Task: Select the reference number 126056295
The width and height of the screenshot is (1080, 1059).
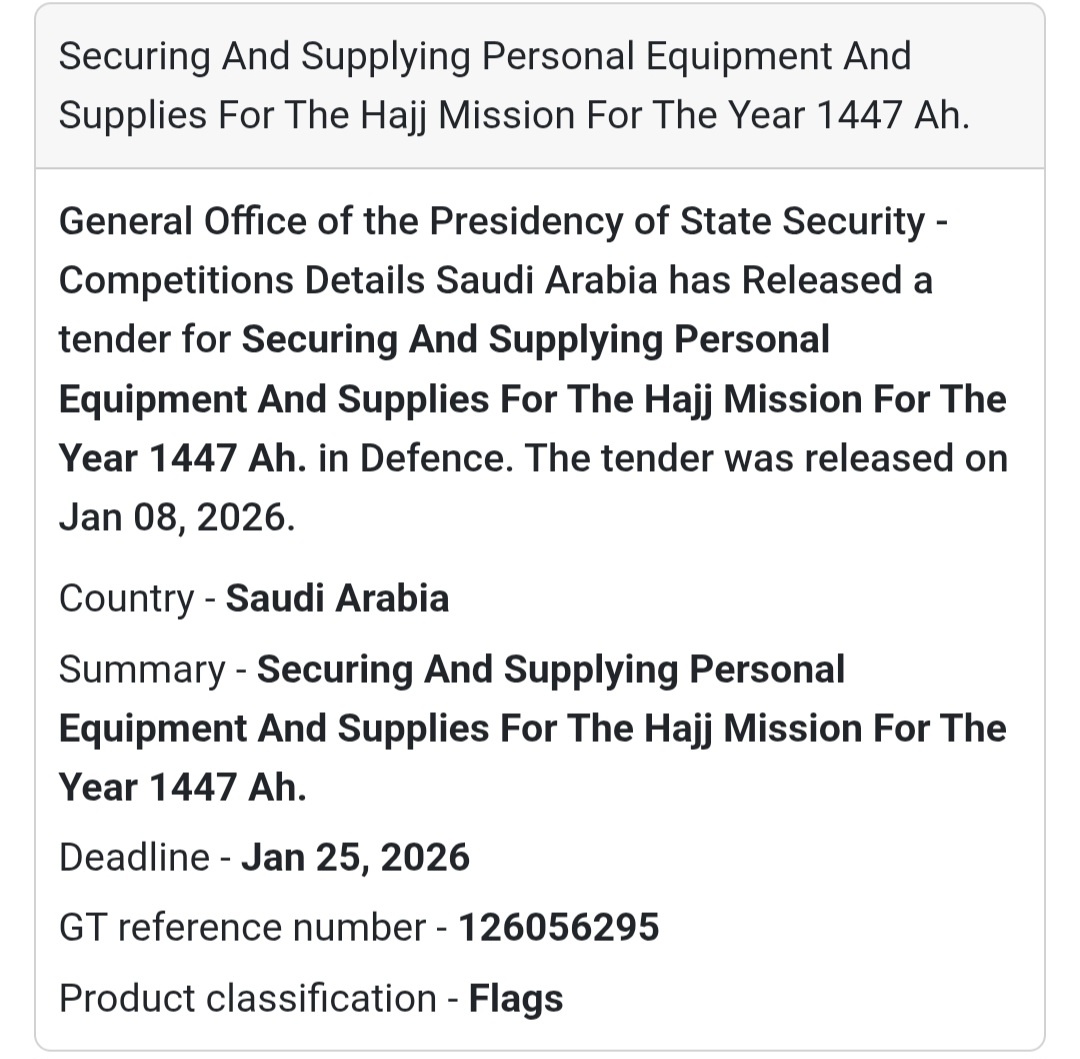Action: click(x=558, y=927)
